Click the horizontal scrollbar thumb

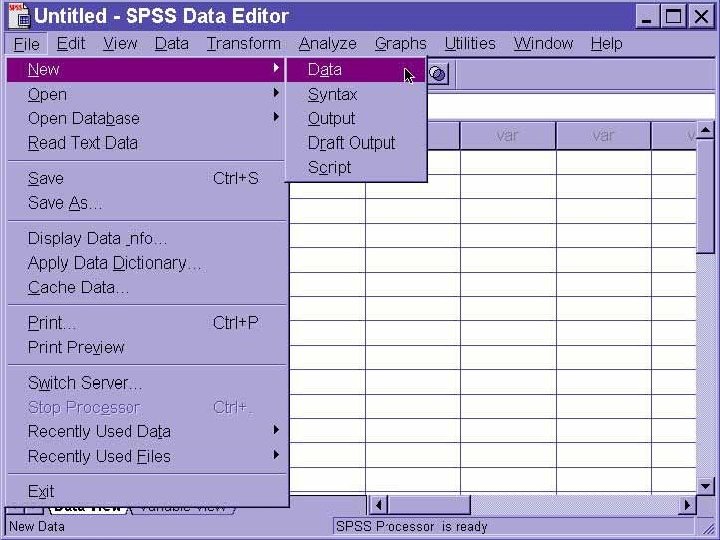coord(429,505)
